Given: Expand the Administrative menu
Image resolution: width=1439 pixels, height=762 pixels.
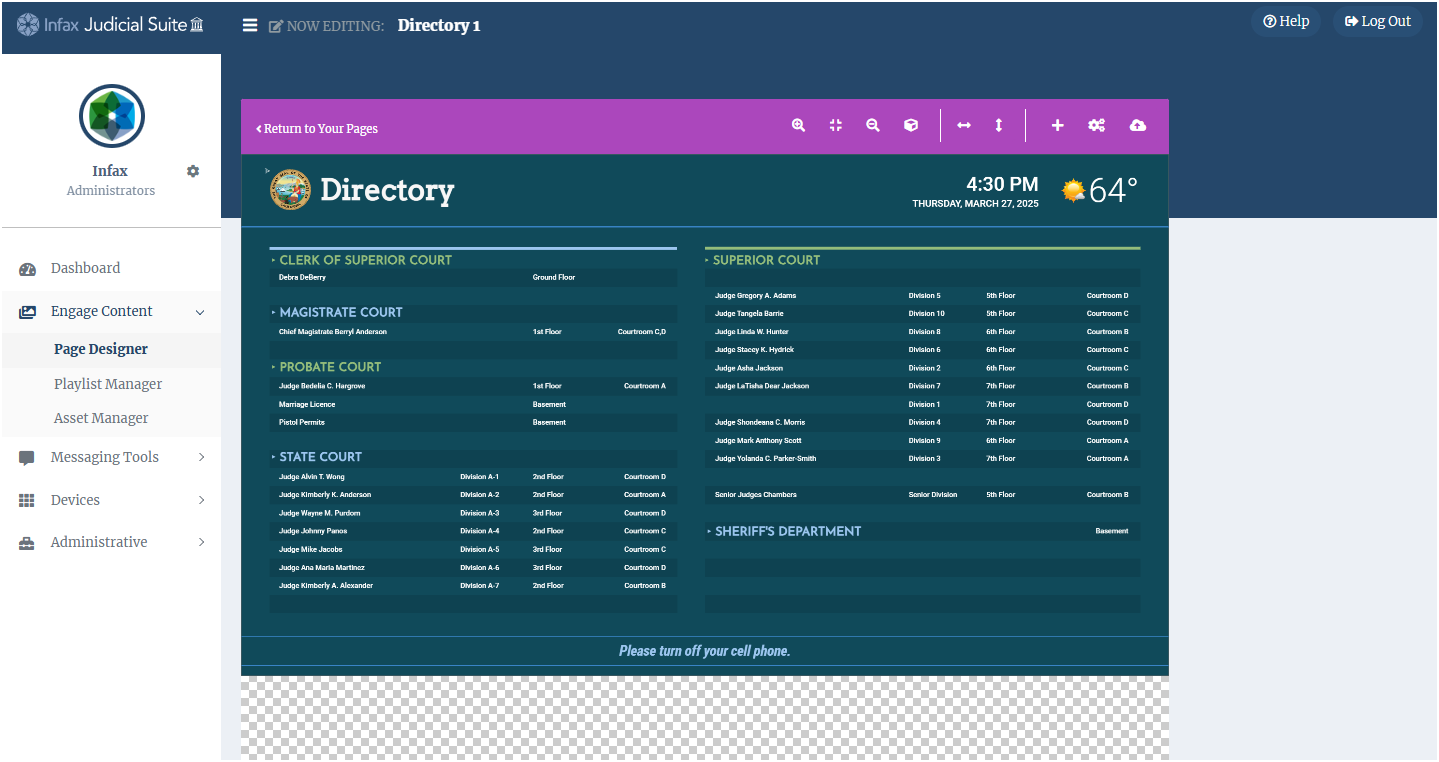Looking at the screenshot, I should (x=111, y=542).
